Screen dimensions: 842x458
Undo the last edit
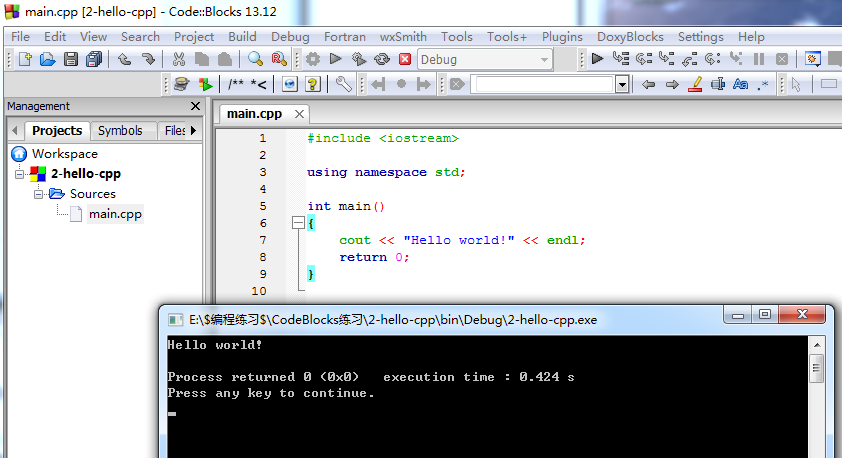125,59
